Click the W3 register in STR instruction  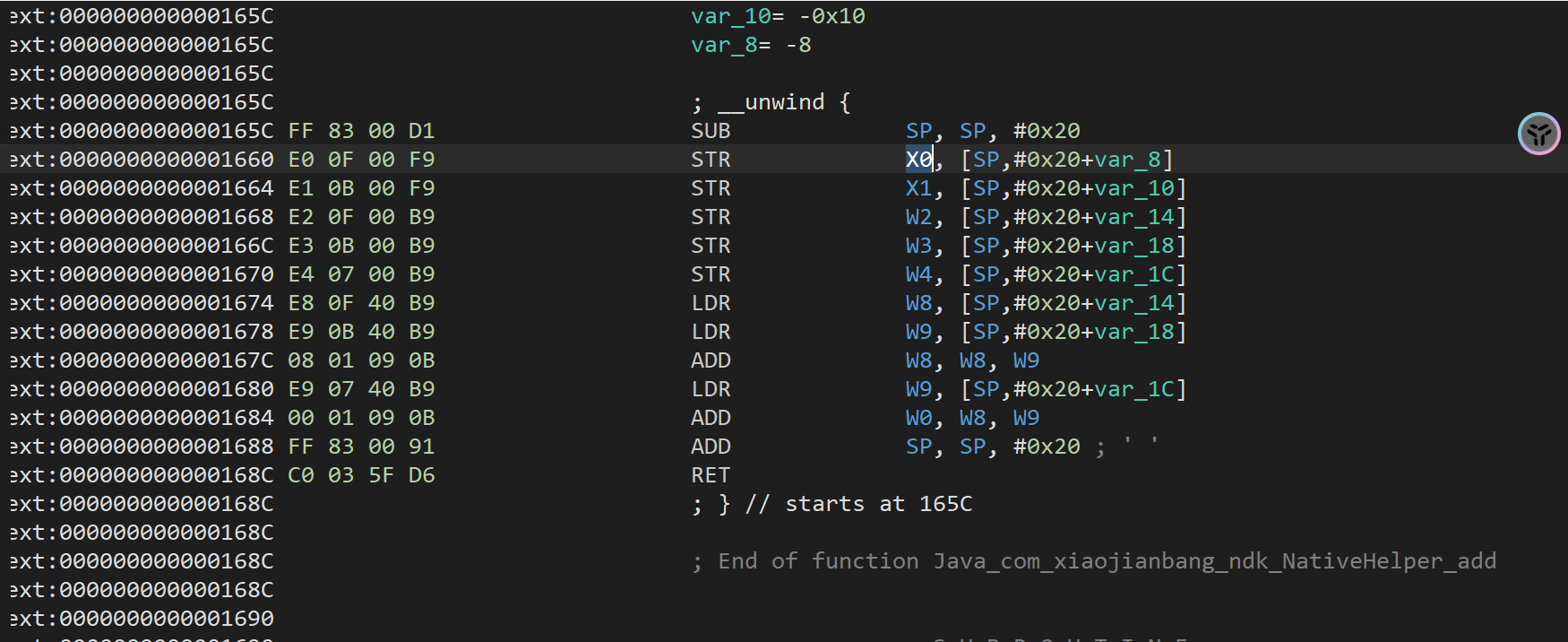tap(918, 246)
